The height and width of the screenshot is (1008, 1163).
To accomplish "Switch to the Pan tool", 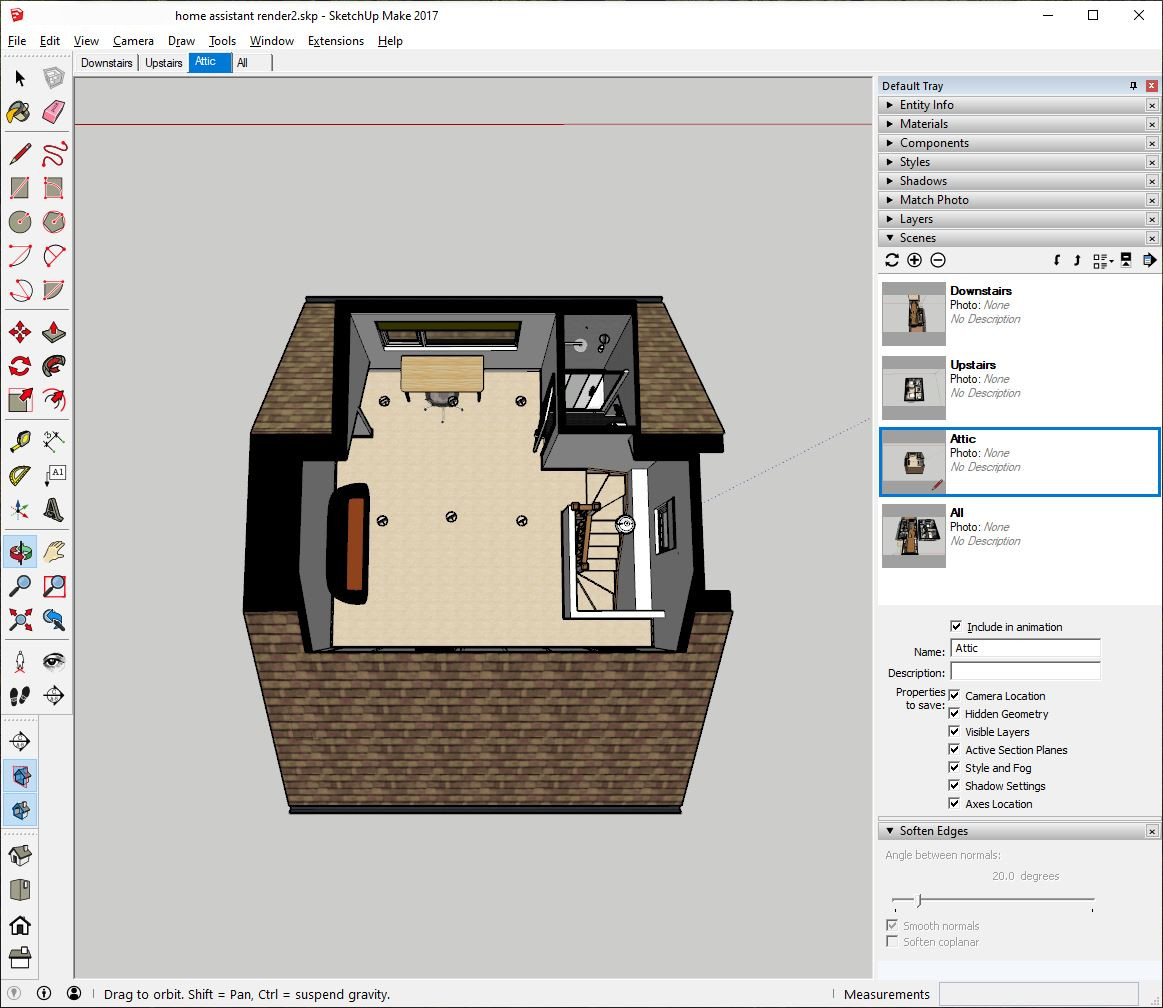I will tap(53, 551).
